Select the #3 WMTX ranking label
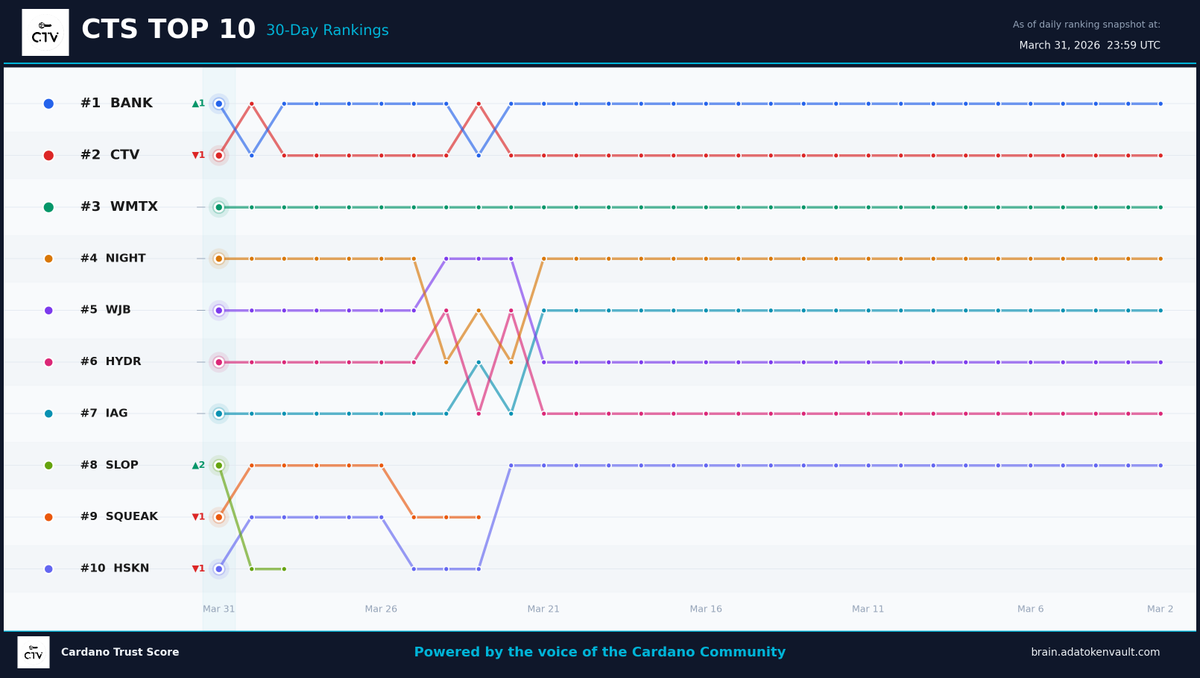 coord(119,207)
